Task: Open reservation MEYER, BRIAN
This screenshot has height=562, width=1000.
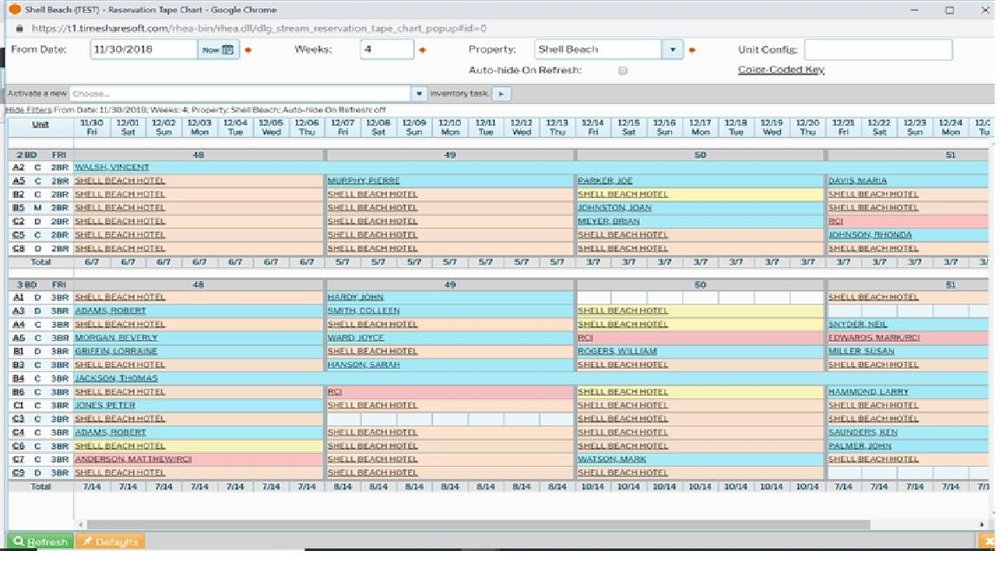Action: [608, 221]
